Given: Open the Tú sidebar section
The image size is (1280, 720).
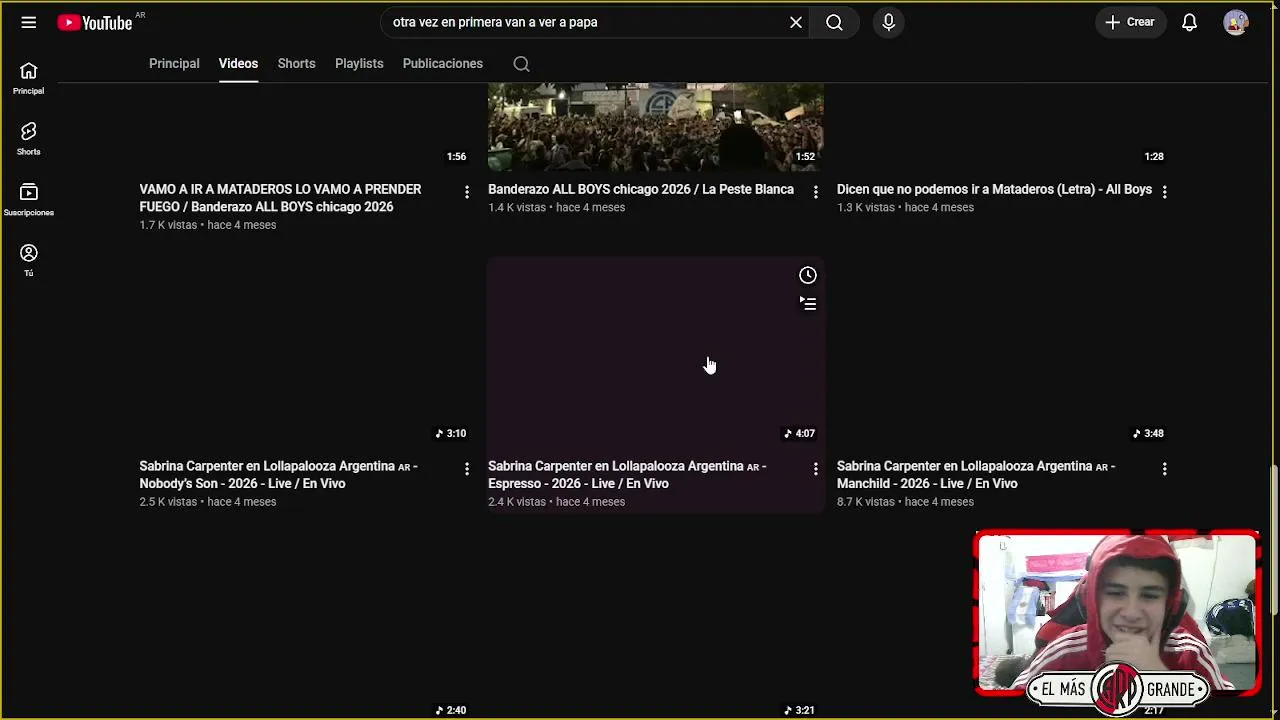Looking at the screenshot, I should [28, 260].
